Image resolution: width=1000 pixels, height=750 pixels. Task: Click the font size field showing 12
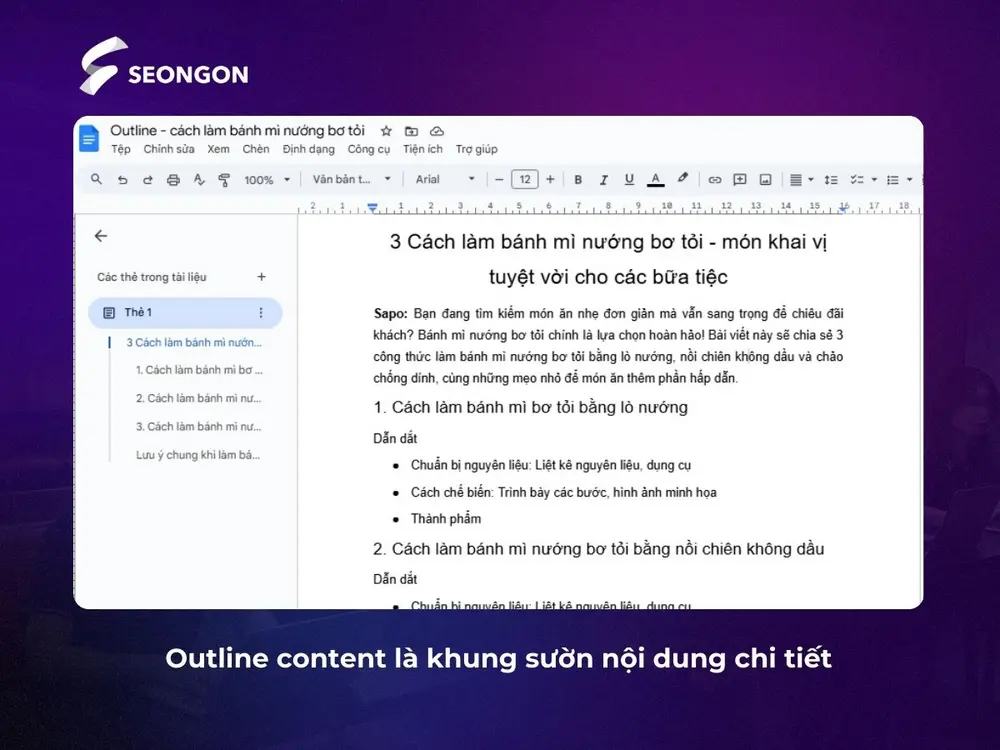click(525, 179)
